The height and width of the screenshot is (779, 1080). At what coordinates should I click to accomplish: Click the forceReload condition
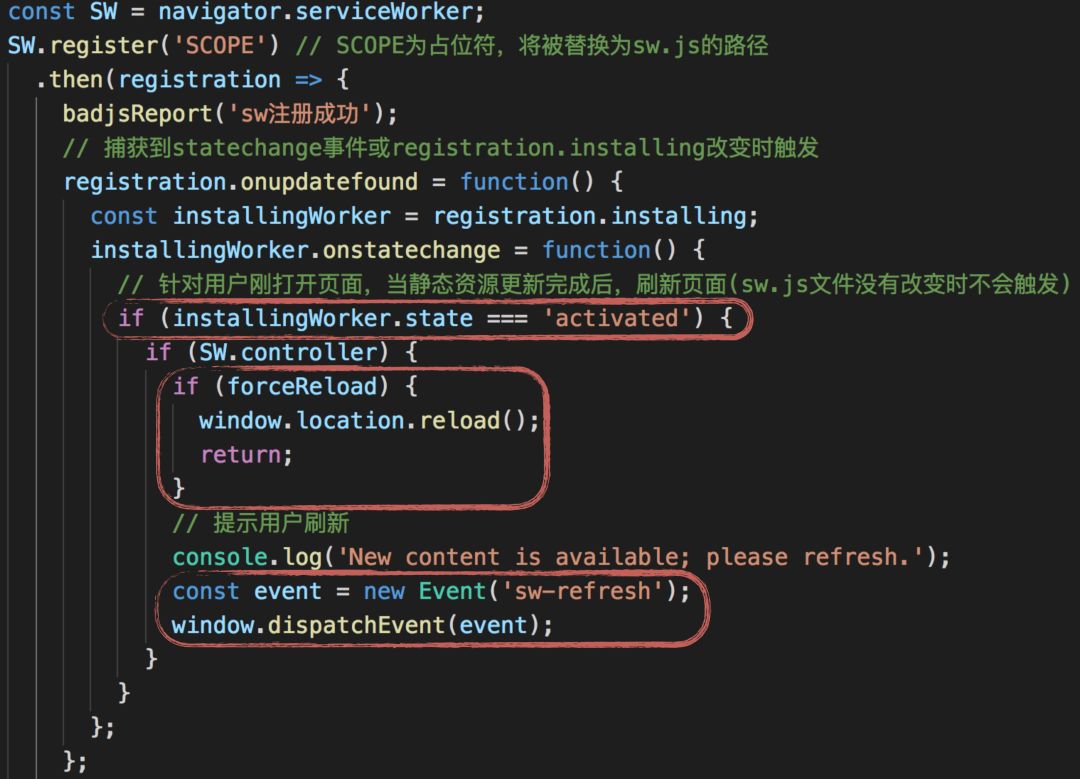pos(302,386)
